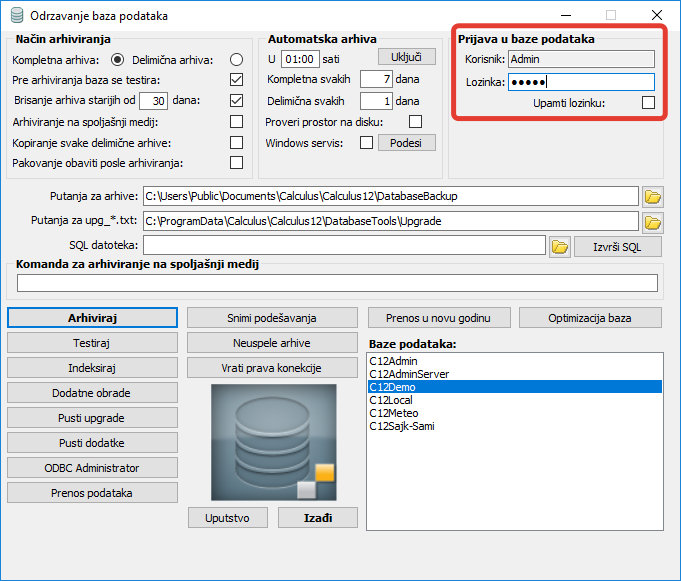Image resolution: width=681 pixels, height=581 pixels.
Task: Toggle the Windows servis checkbox
Action: pos(366,143)
